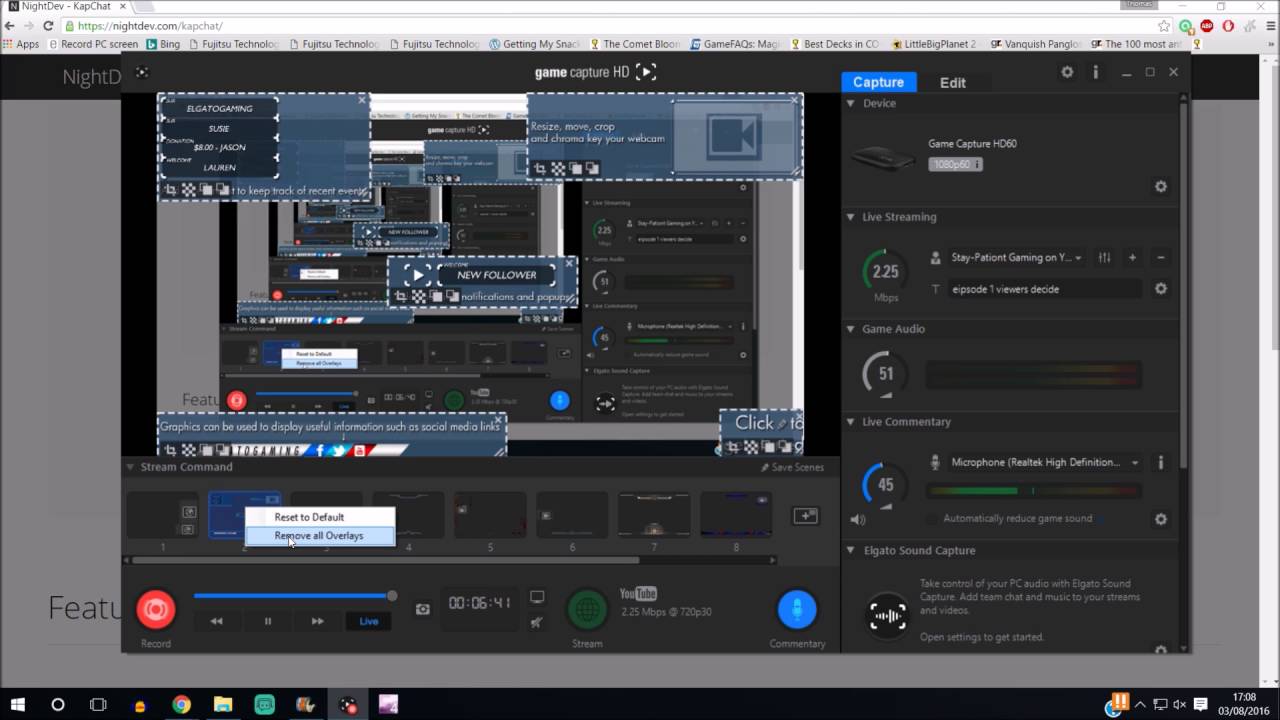Bookmark the page with Chrome's star icon
This screenshot has width=1280, height=720.
coord(1164,26)
